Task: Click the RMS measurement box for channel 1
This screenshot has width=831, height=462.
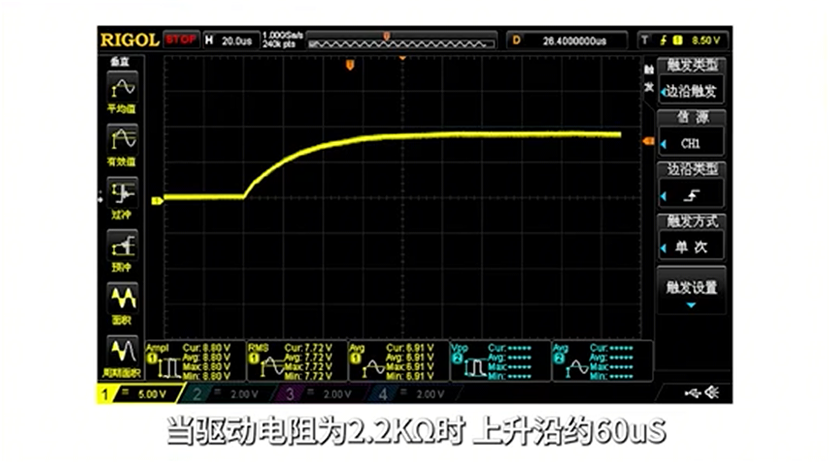Action: 297,361
